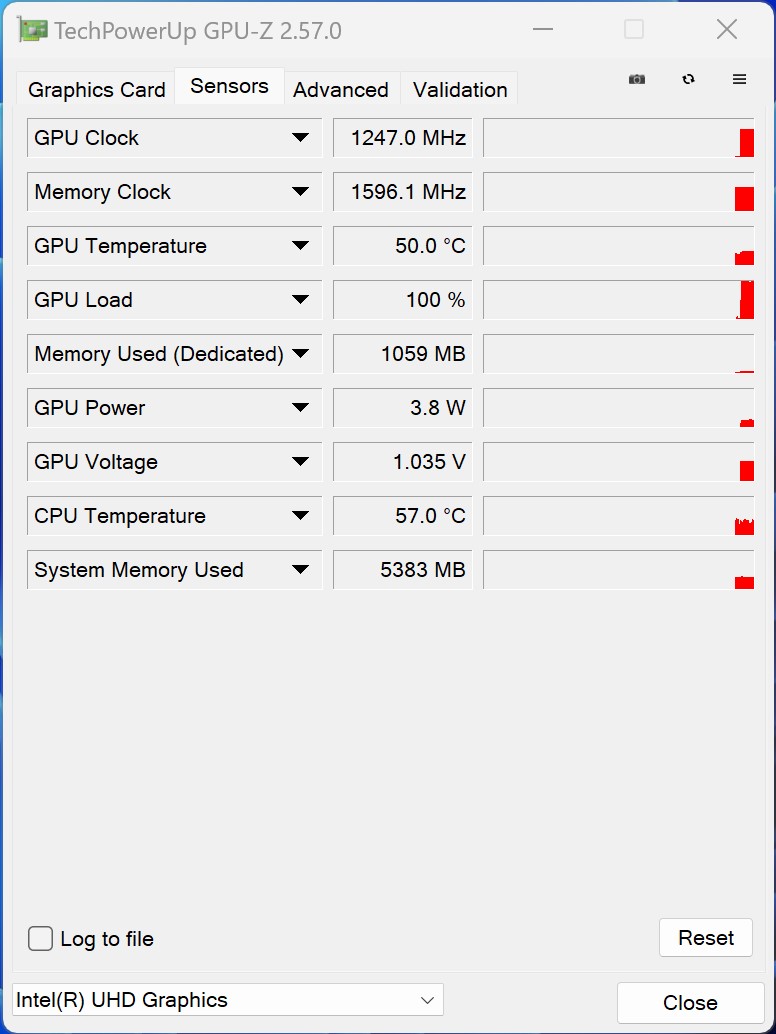Expand the Memory Clock dropdown arrow

tap(300, 192)
